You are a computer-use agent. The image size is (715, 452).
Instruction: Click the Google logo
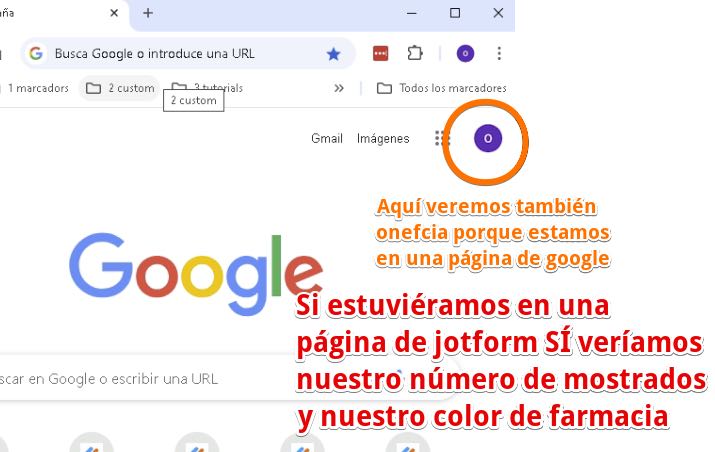pyautogui.click(x=196, y=274)
